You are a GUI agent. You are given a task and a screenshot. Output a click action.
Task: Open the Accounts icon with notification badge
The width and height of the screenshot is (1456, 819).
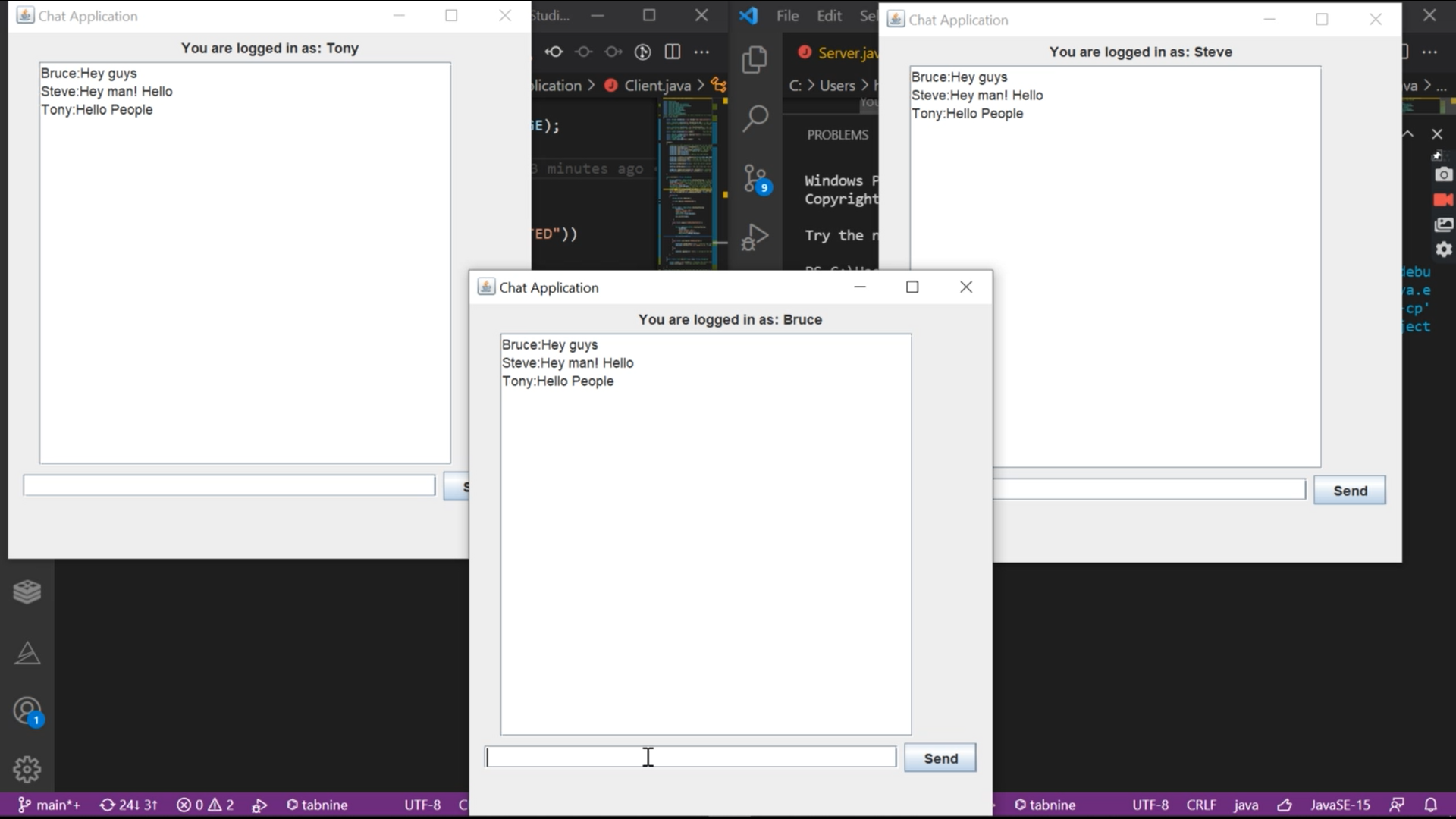[27, 711]
